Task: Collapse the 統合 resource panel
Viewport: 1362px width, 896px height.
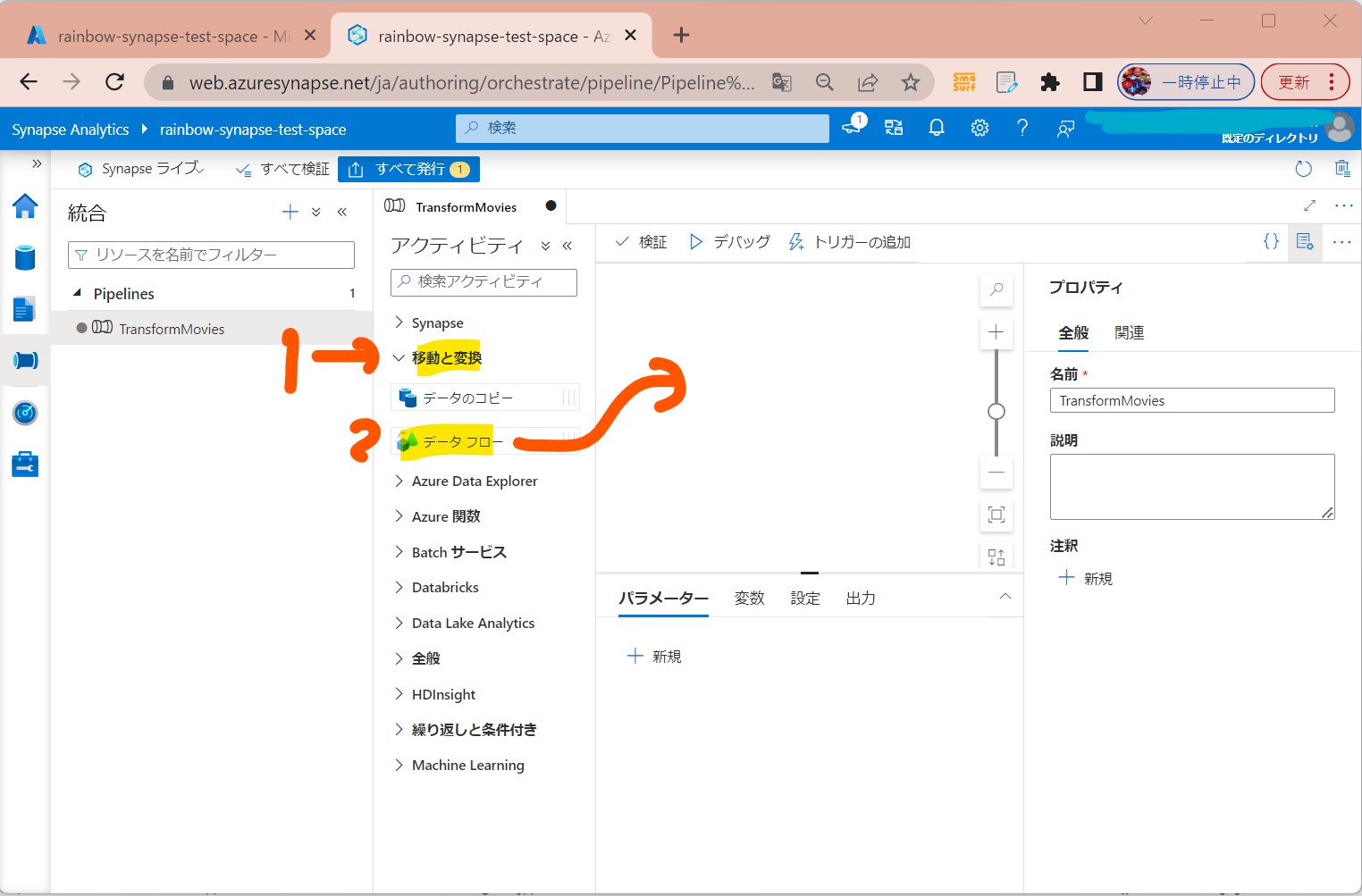Action: (341, 212)
